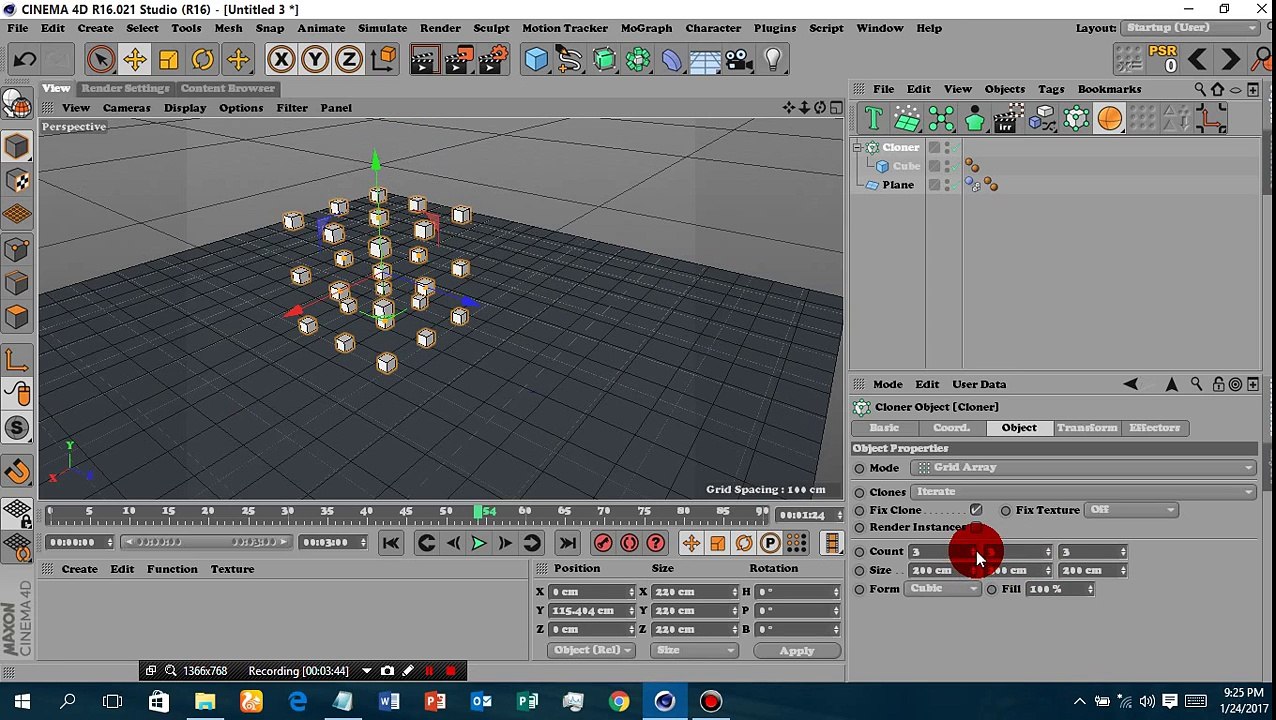Image resolution: width=1276 pixels, height=720 pixels.
Task: Toggle Plane visibility dots in Object Manager
Action: pyautogui.click(x=947, y=186)
